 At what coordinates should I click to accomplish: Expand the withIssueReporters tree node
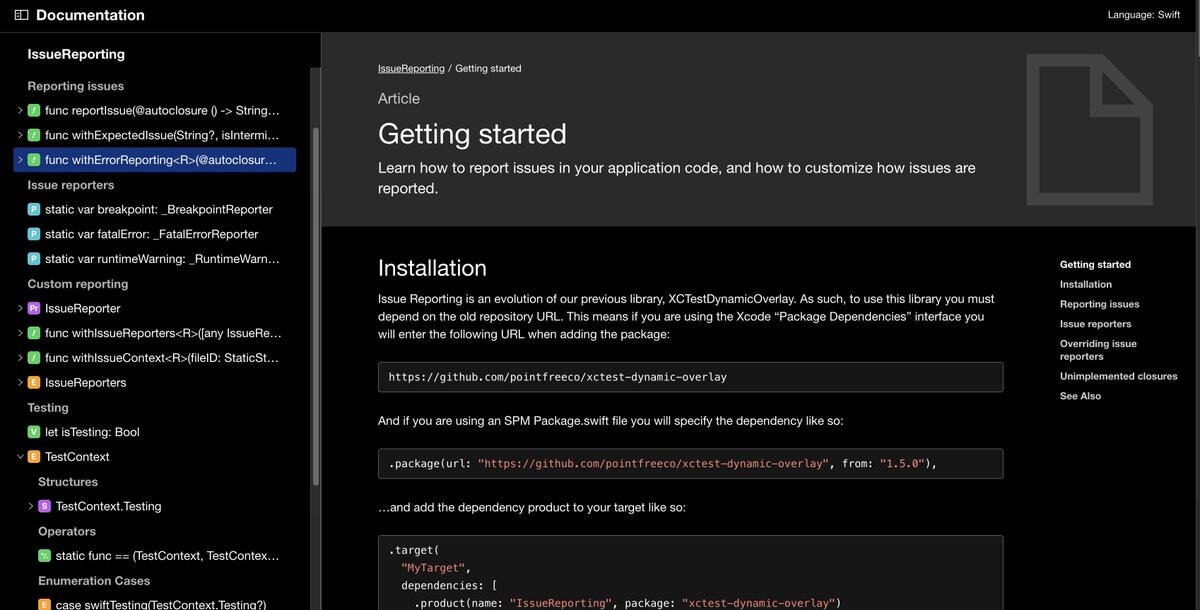tap(20, 333)
